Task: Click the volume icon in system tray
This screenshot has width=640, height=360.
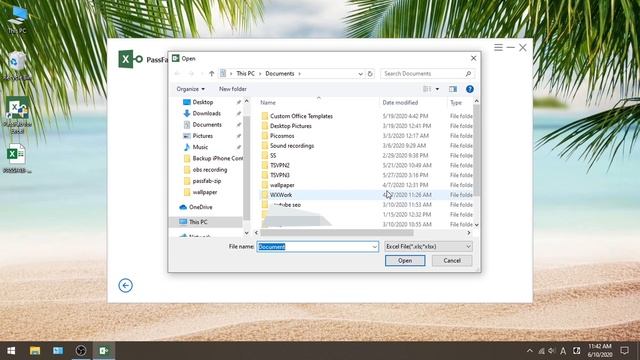Action: tap(552, 351)
